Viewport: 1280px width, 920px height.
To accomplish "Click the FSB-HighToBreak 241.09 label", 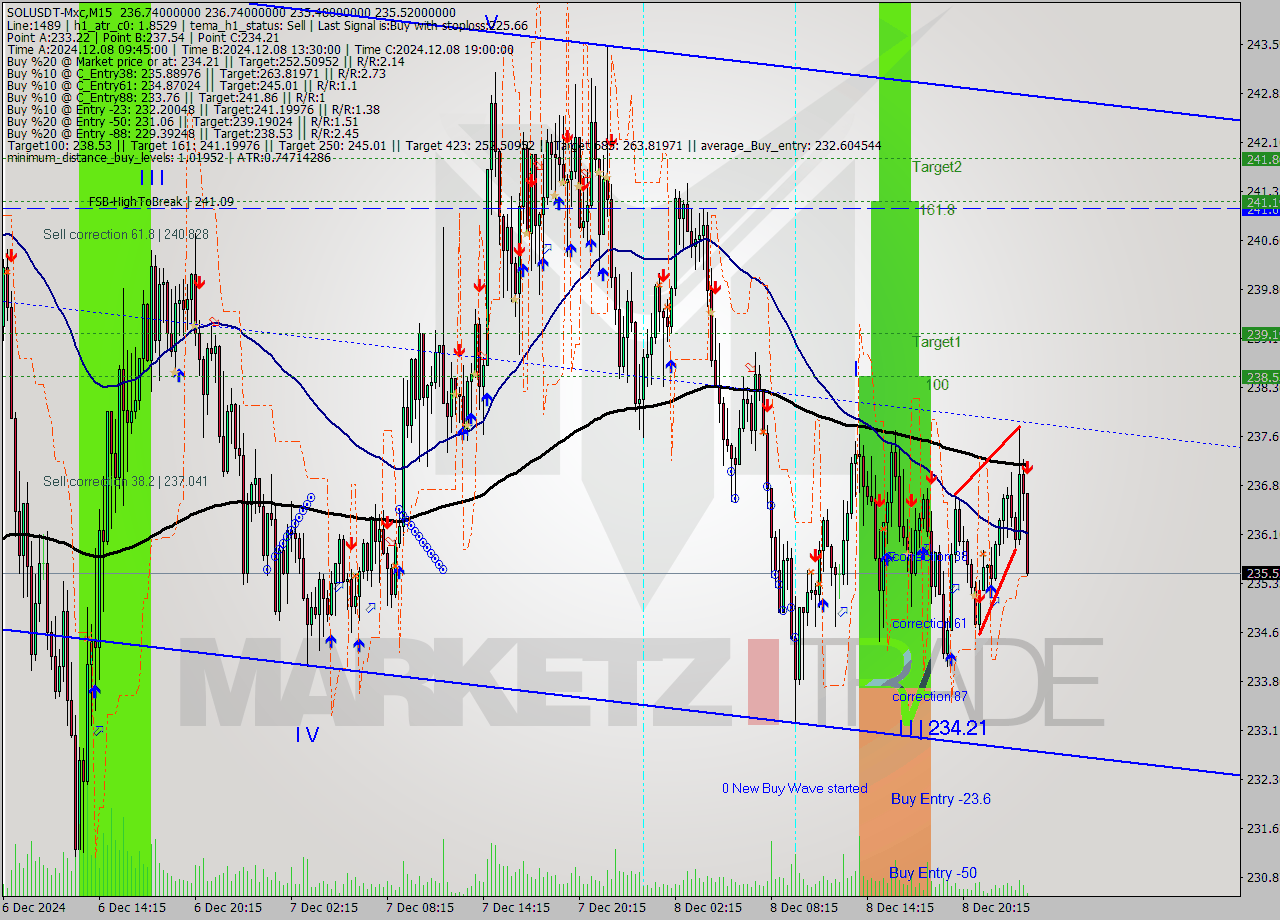I will [x=161, y=202].
